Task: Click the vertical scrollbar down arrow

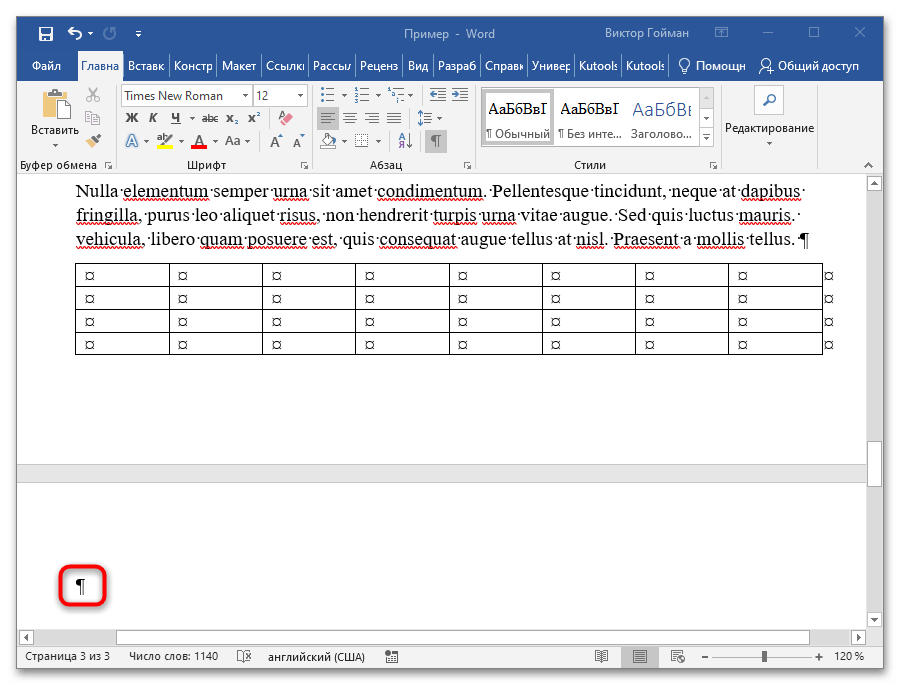Action: click(x=874, y=620)
